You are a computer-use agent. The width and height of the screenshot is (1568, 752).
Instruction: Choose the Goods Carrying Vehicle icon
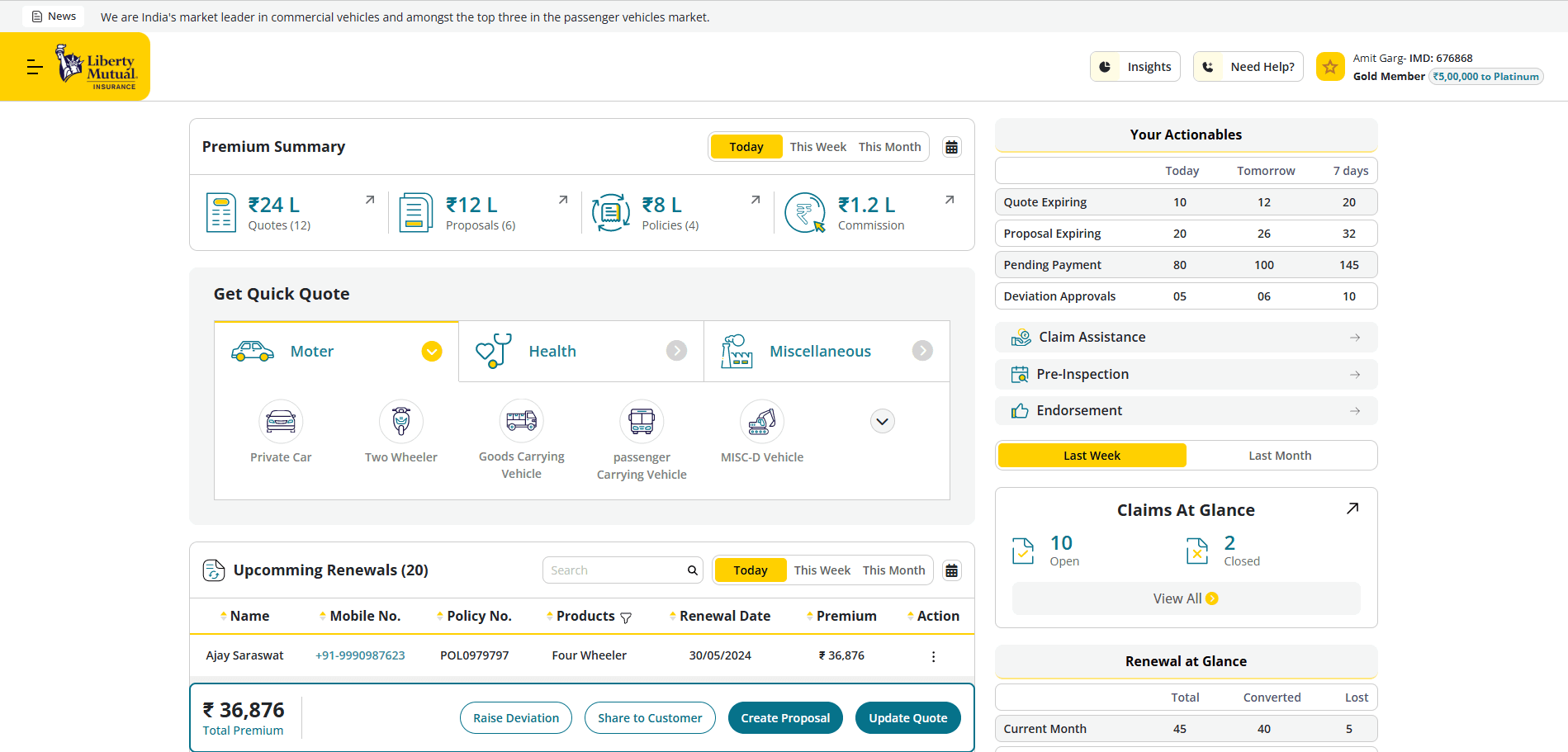pos(521,421)
